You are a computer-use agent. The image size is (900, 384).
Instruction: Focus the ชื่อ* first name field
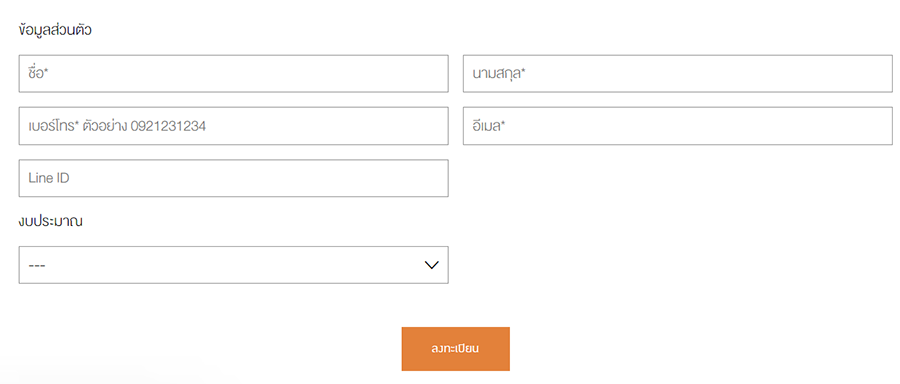(x=234, y=73)
